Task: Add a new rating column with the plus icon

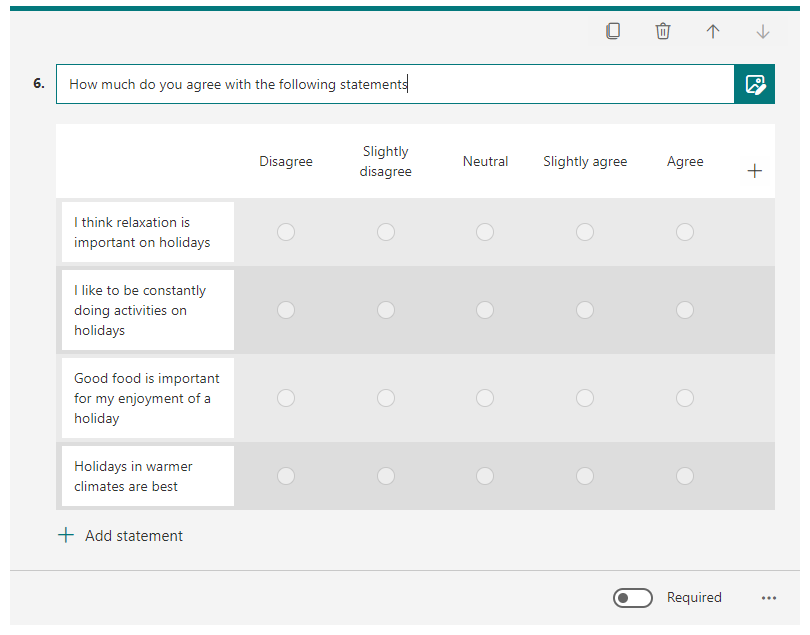Action: point(755,170)
